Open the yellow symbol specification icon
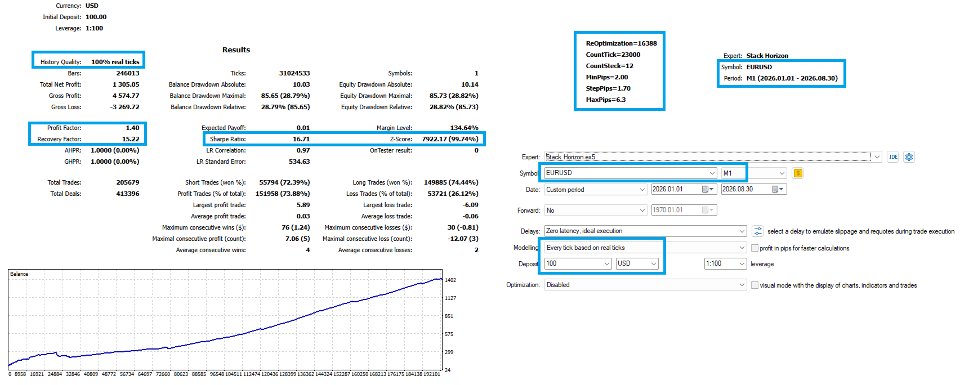 [798, 173]
